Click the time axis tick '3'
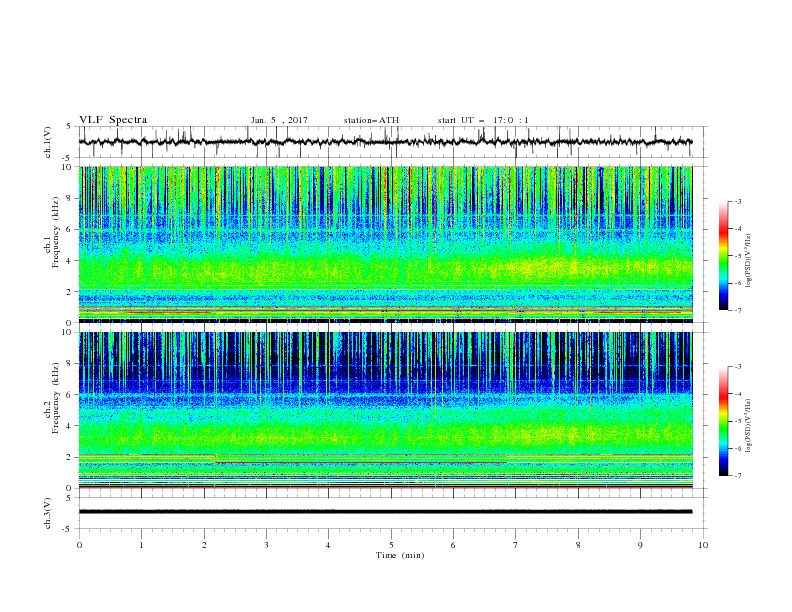This screenshot has width=792, height=612. 266,545
